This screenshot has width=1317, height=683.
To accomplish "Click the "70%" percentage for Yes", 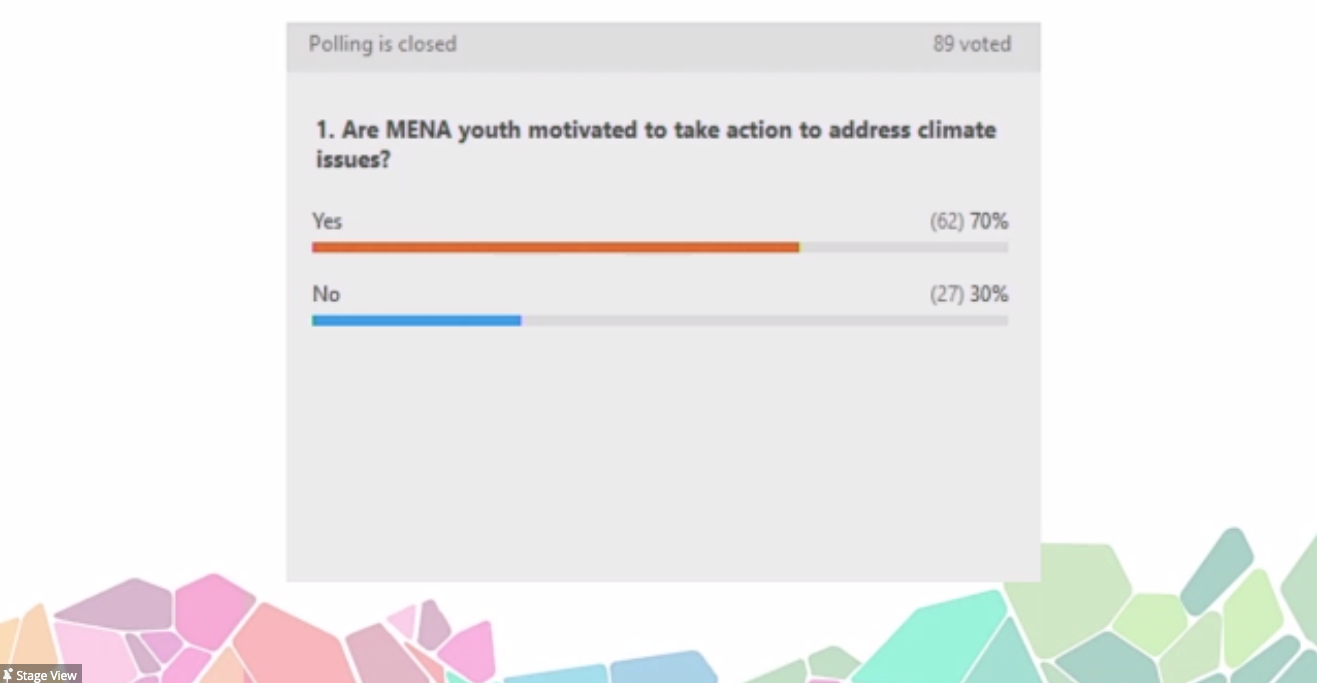I will coord(989,221).
